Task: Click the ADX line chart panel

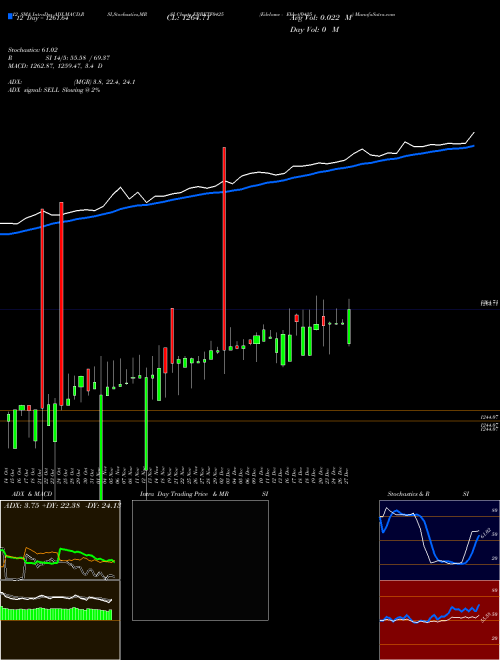Action: point(60,540)
